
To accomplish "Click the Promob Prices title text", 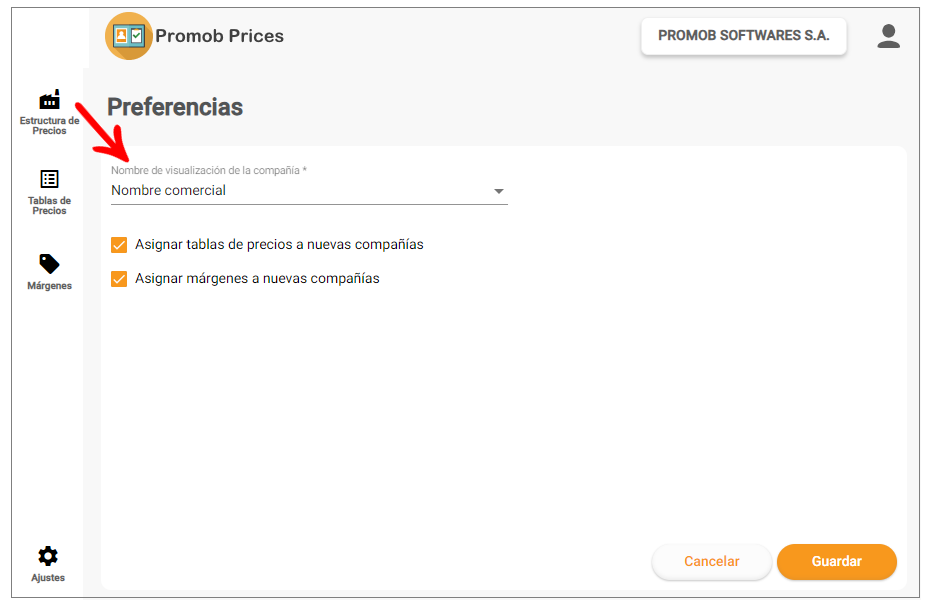I will pyautogui.click(x=219, y=36).
